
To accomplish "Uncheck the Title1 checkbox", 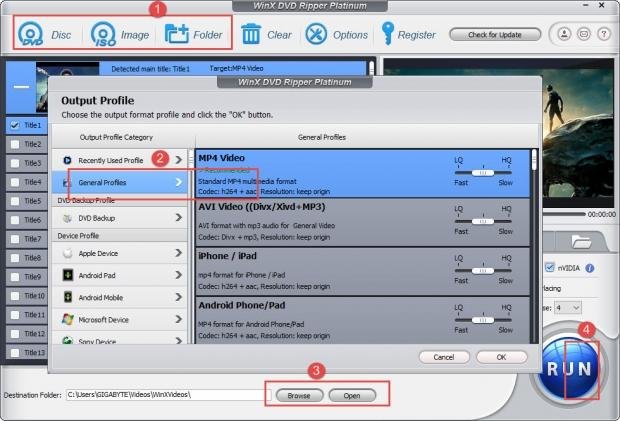I will pyautogui.click(x=15, y=125).
